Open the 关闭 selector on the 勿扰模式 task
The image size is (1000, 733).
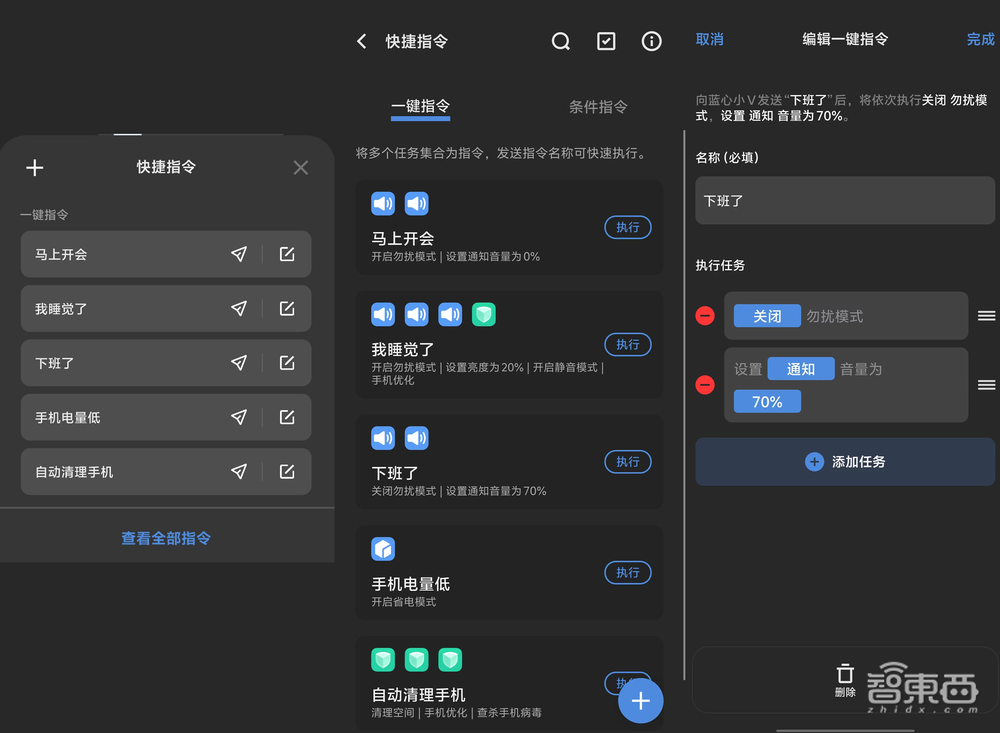point(767,315)
